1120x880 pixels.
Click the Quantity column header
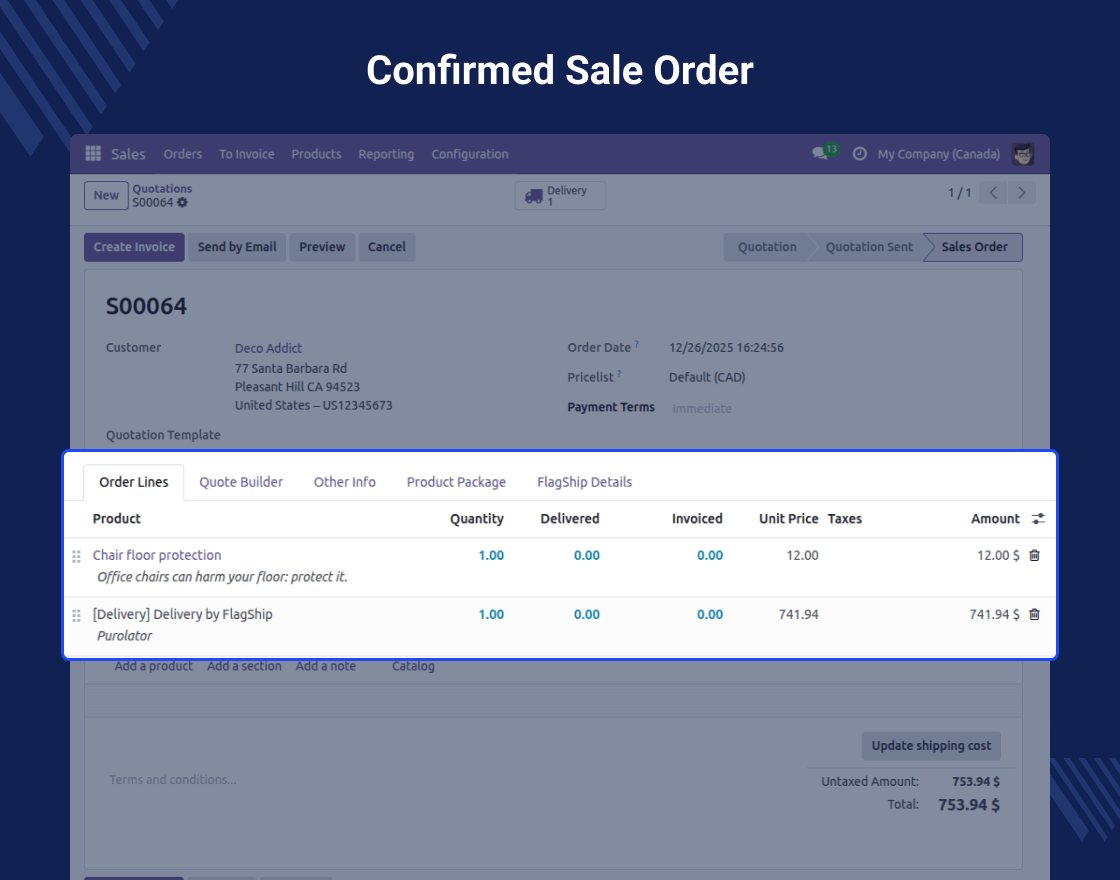coord(476,519)
